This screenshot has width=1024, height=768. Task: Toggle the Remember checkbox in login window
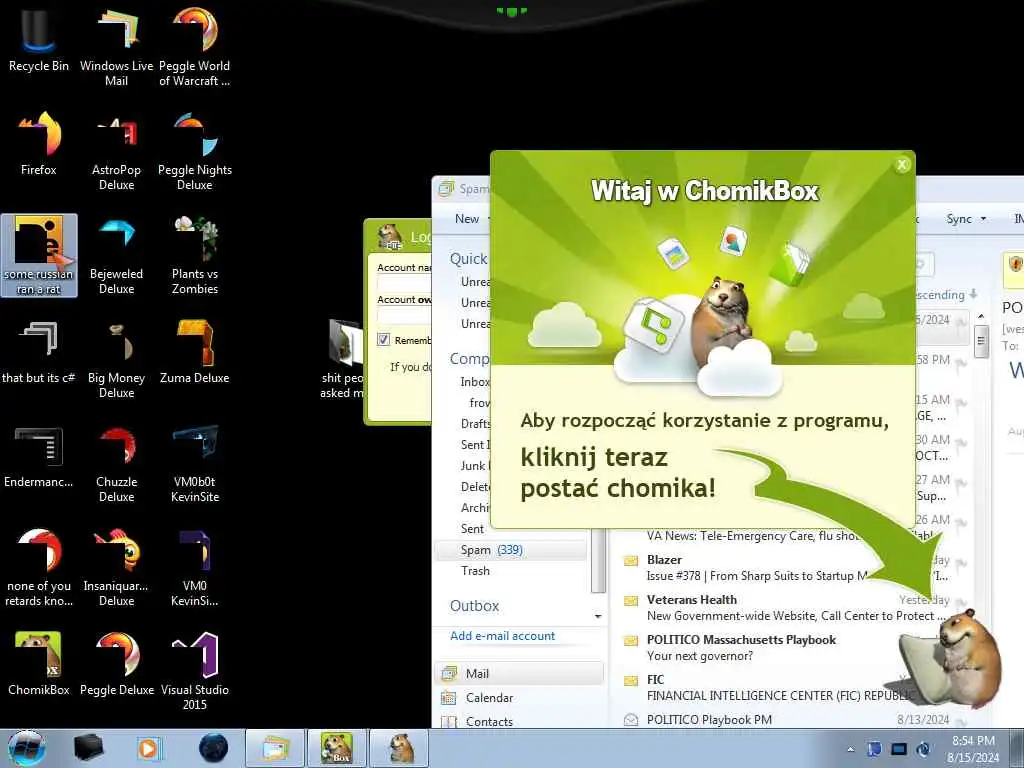click(383, 340)
